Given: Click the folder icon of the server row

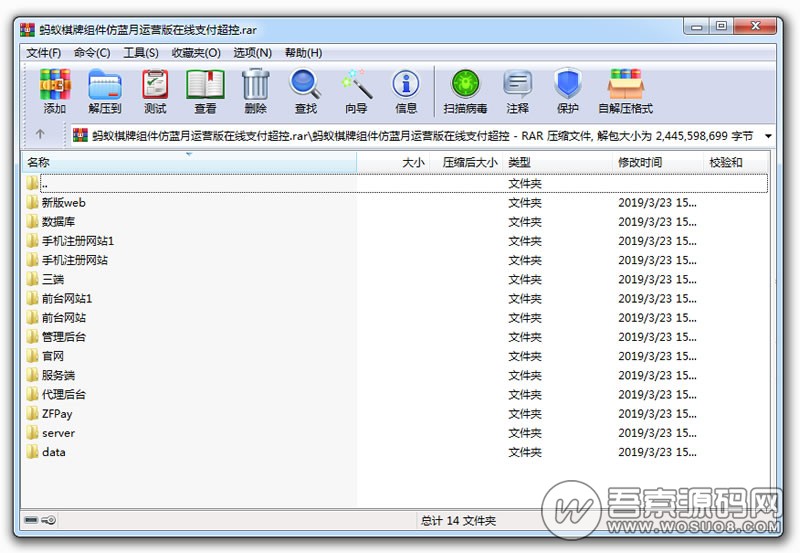Looking at the screenshot, I should (x=32, y=433).
